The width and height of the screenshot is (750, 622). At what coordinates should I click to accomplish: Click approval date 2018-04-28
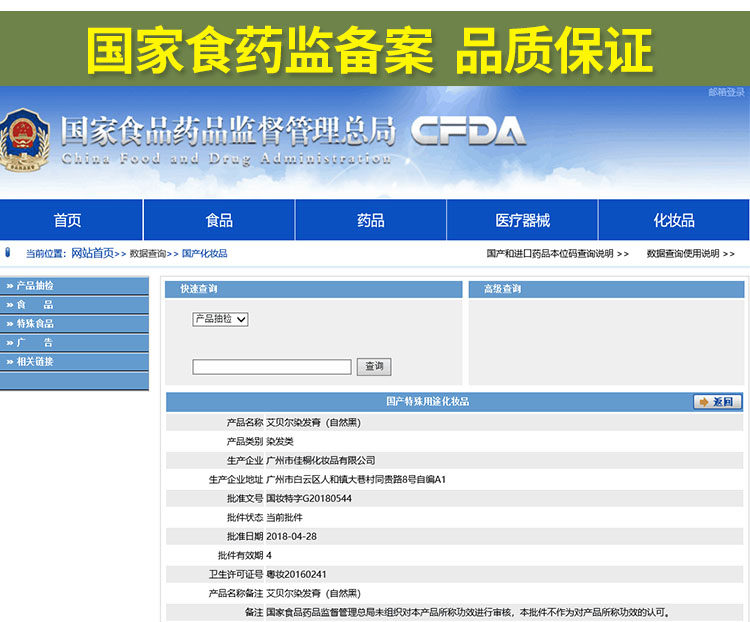(x=291, y=536)
